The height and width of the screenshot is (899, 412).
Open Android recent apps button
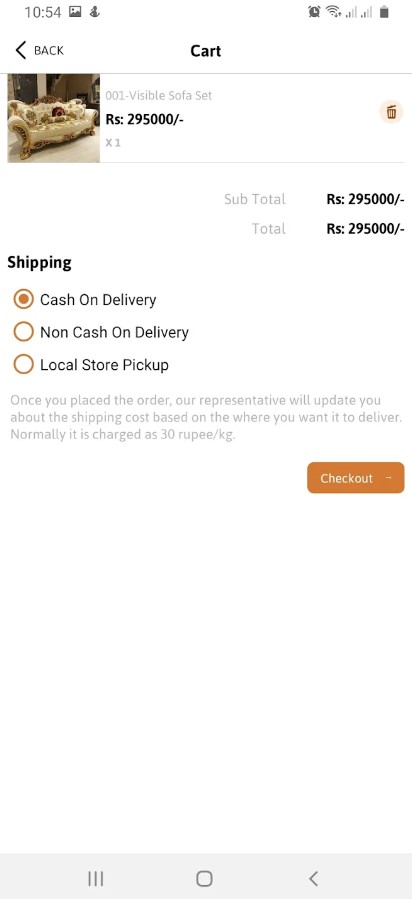click(96, 878)
